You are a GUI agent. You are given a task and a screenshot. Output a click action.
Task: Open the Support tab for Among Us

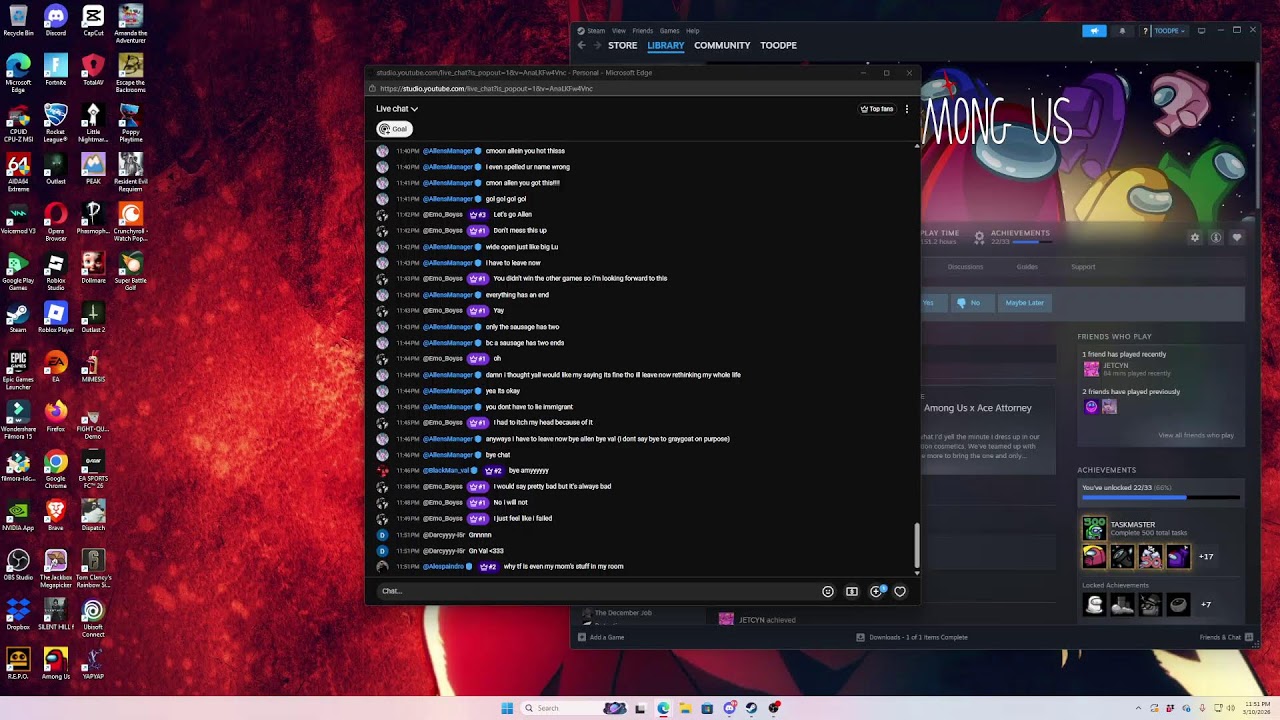click(1083, 267)
